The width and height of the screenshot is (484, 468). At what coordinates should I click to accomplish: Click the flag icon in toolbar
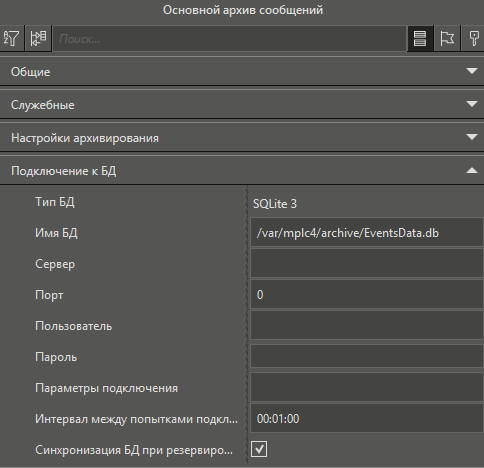[447, 38]
